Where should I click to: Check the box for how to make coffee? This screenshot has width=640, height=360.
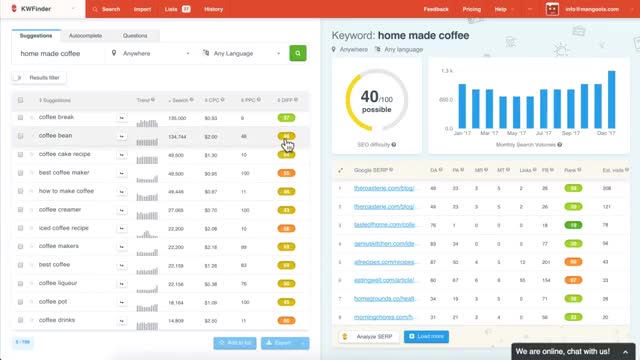click(20, 191)
